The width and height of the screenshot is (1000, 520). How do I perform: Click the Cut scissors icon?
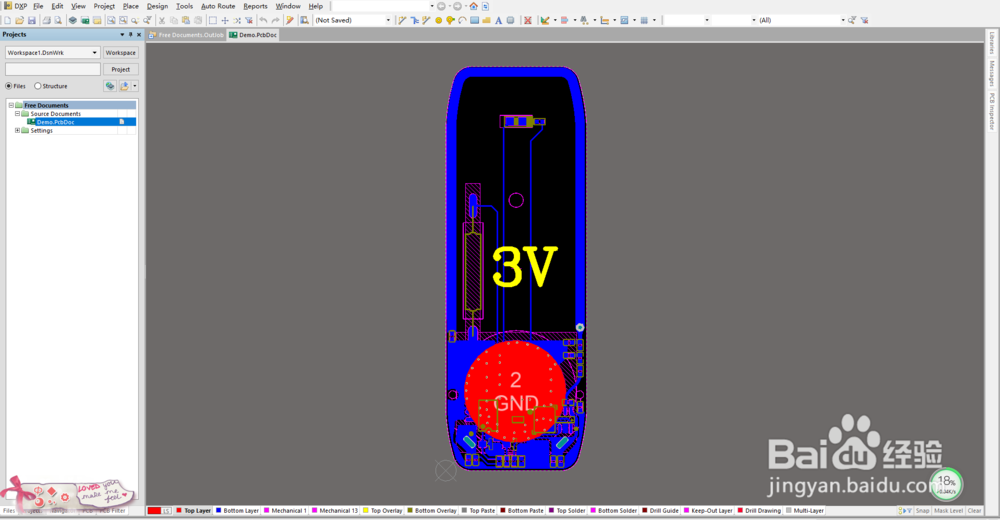[x=162, y=20]
